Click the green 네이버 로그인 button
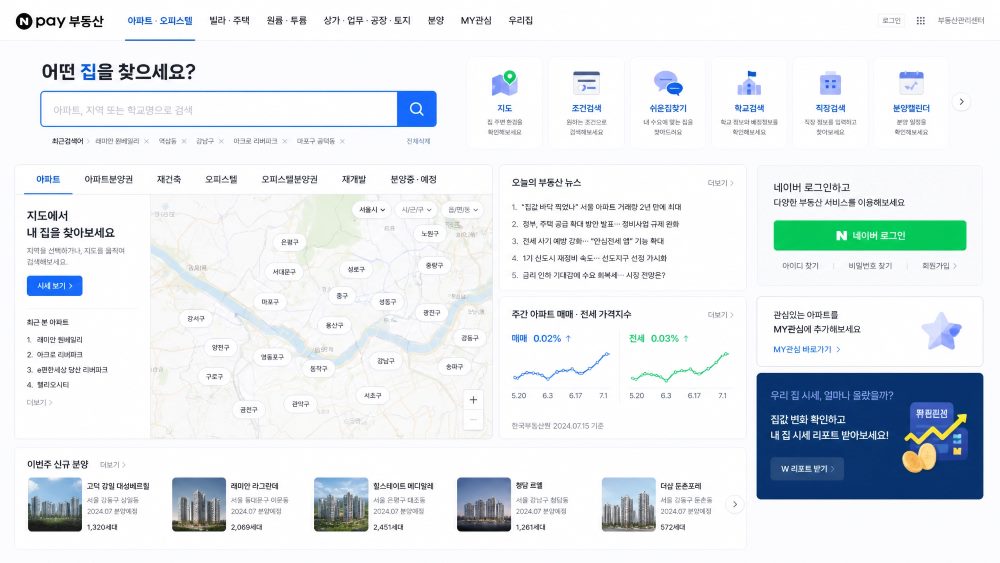 870,235
